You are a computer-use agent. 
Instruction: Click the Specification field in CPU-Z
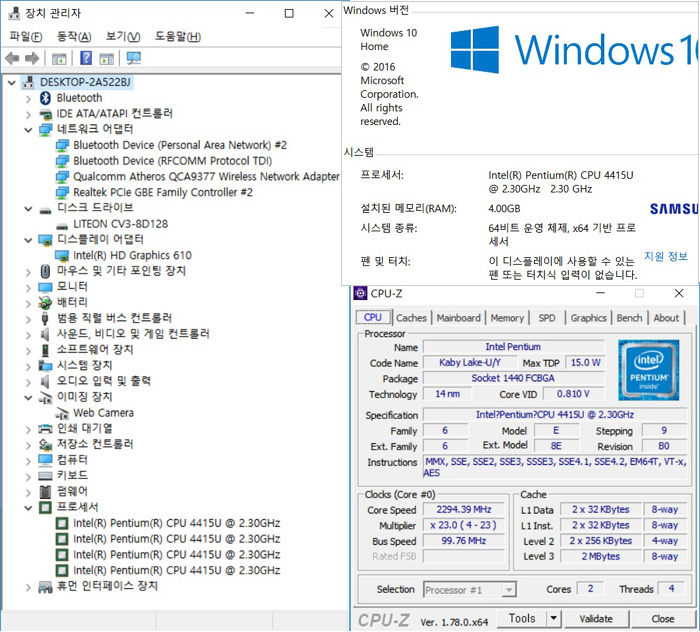[x=554, y=415]
